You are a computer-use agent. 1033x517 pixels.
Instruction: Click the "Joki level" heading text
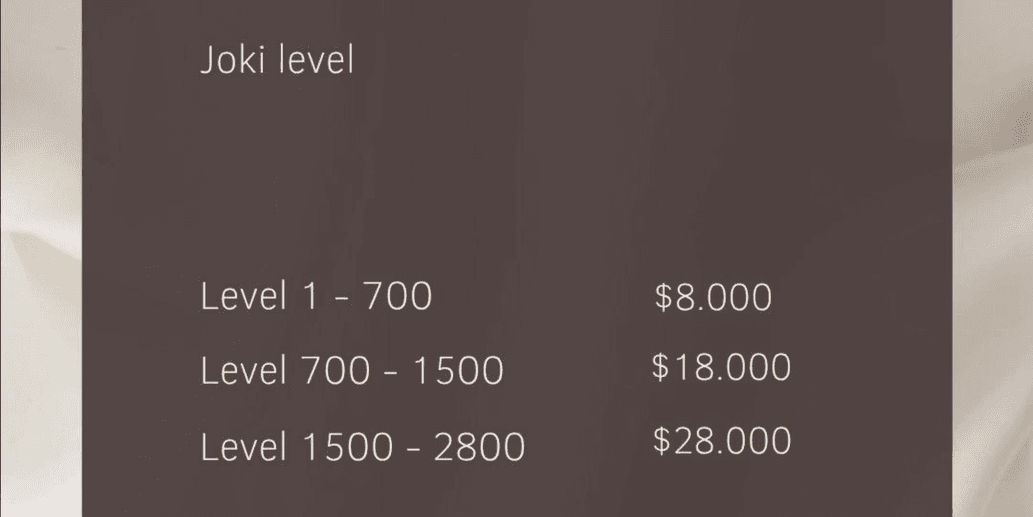pos(277,61)
